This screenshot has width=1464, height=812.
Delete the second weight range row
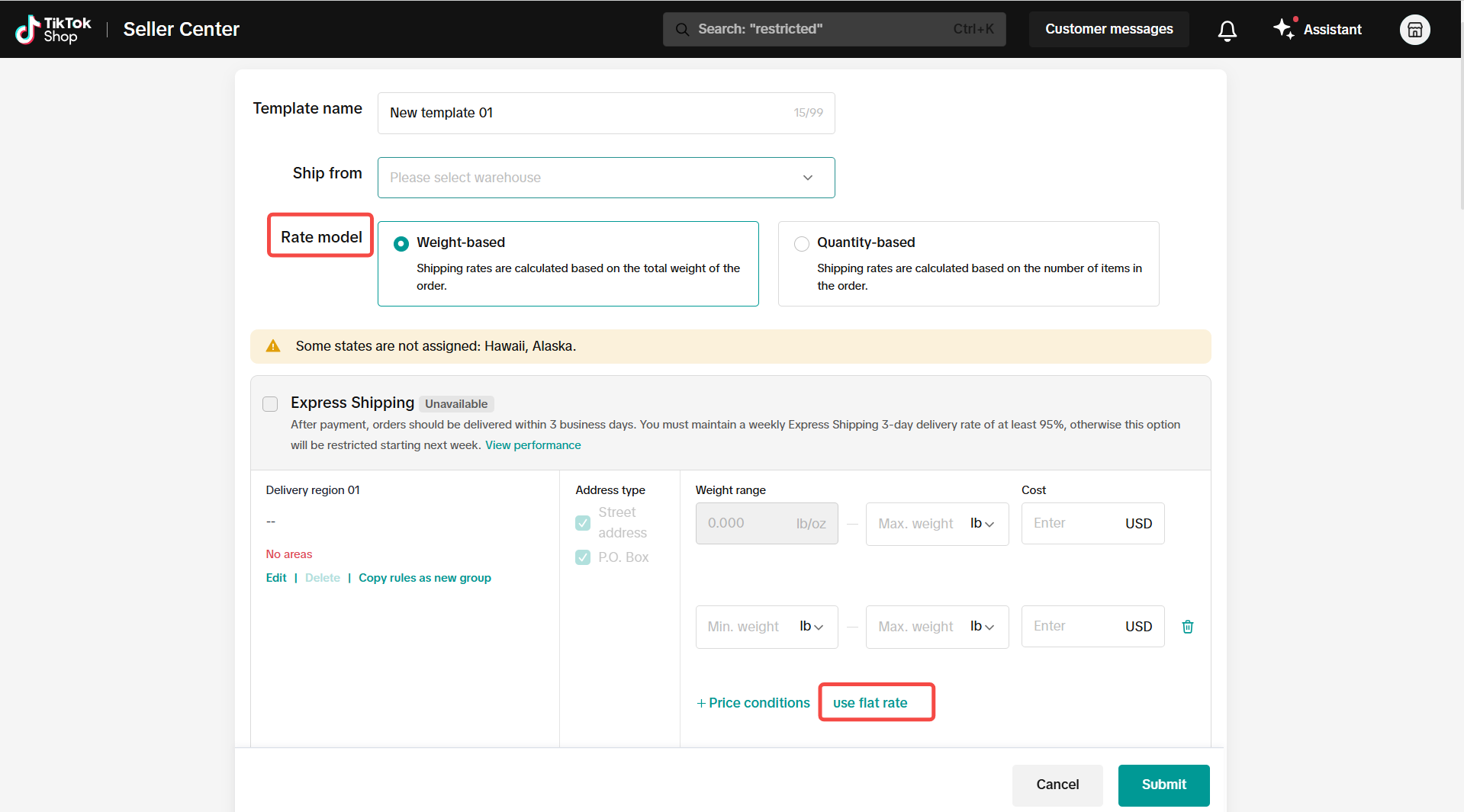click(x=1187, y=627)
